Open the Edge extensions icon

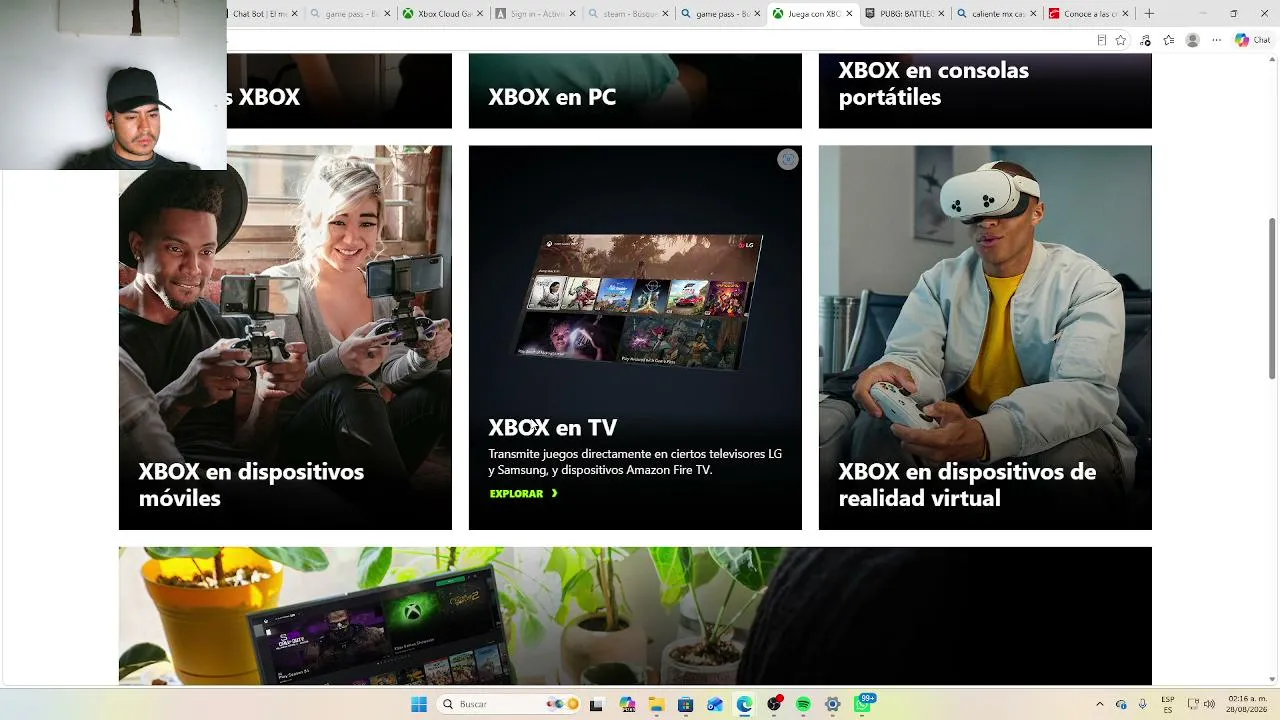[1145, 40]
